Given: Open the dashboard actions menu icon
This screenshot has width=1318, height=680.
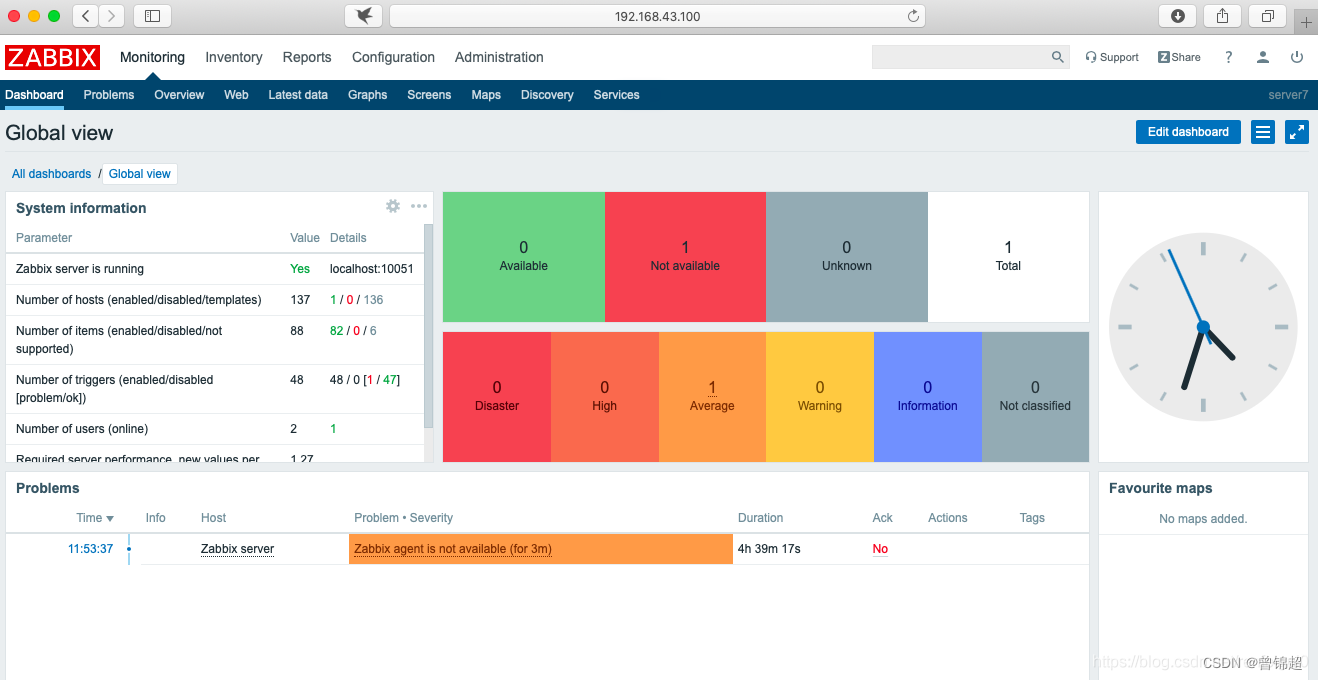Looking at the screenshot, I should click(1263, 132).
